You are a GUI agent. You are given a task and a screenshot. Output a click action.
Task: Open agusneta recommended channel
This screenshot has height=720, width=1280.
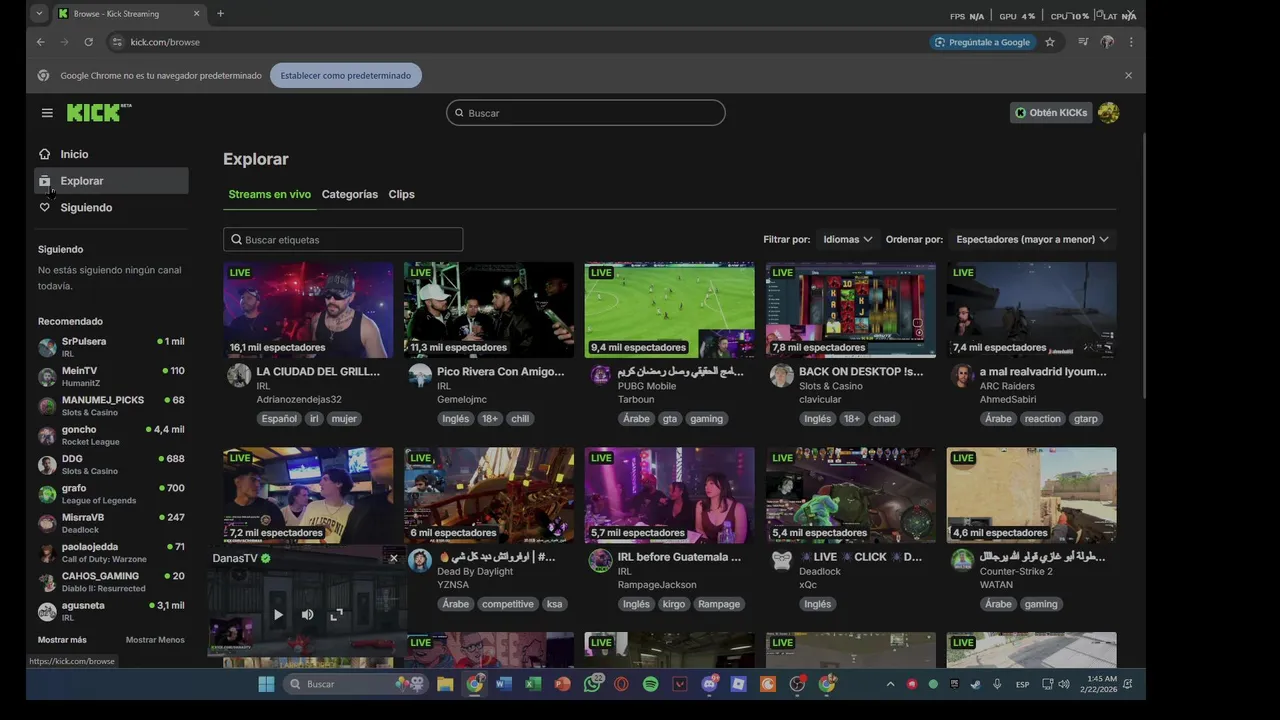(111, 611)
